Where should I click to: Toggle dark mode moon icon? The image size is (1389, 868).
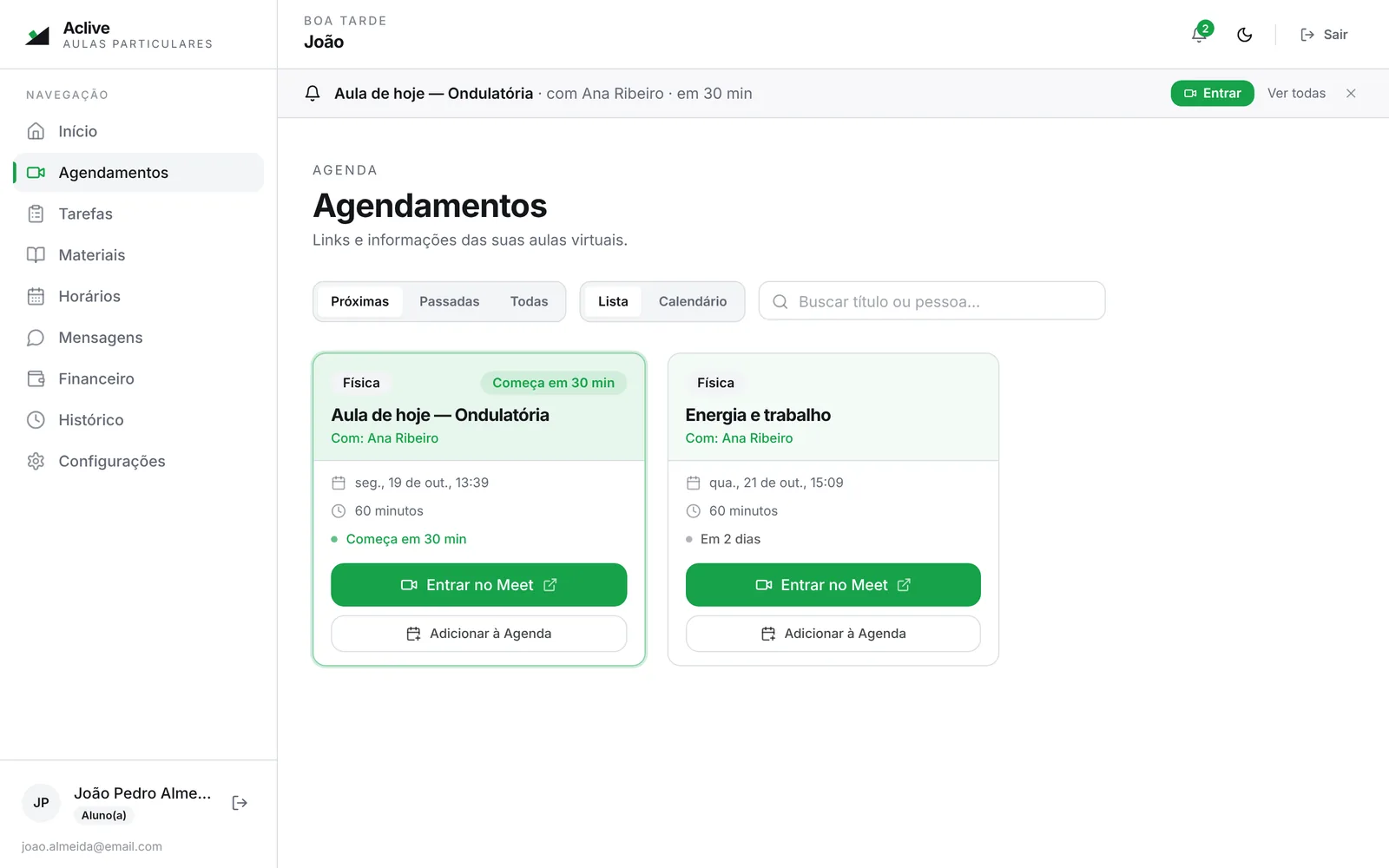1244,35
